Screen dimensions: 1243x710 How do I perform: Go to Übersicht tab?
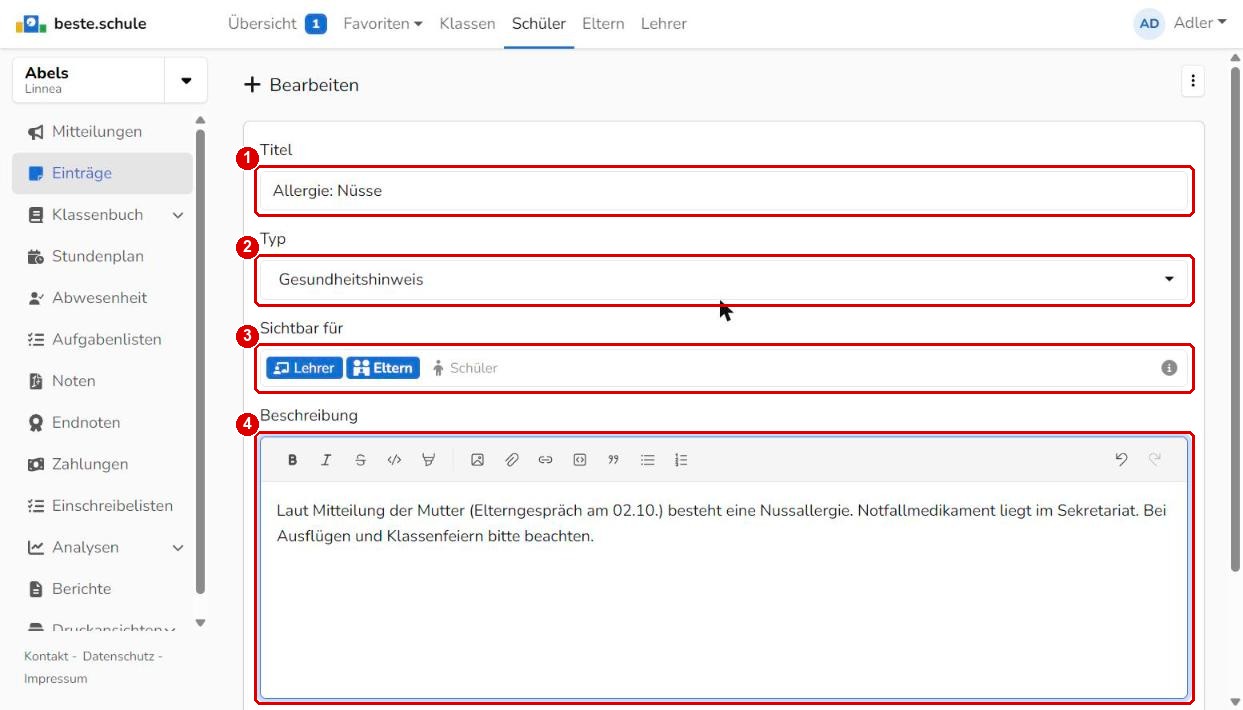(263, 23)
